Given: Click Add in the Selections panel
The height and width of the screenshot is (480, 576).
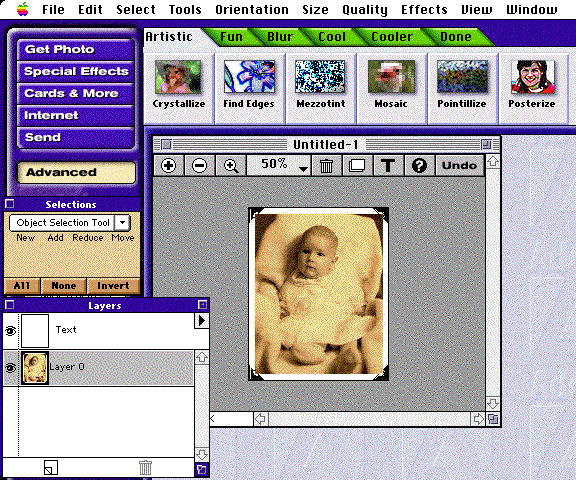Looking at the screenshot, I should (x=55, y=238).
